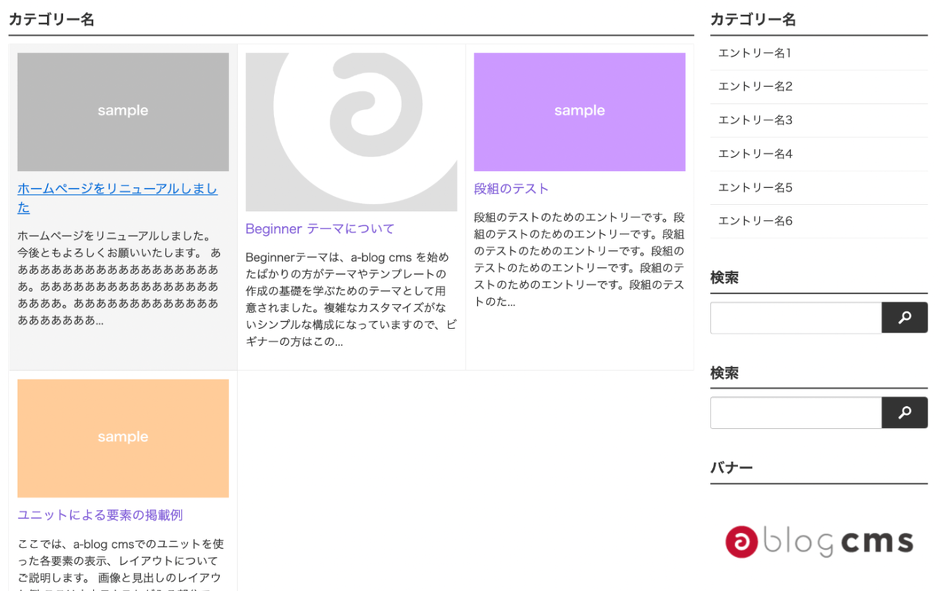Select エントリー名1 in sidebar list
Image resolution: width=940 pixels, height=591 pixels.
point(755,53)
